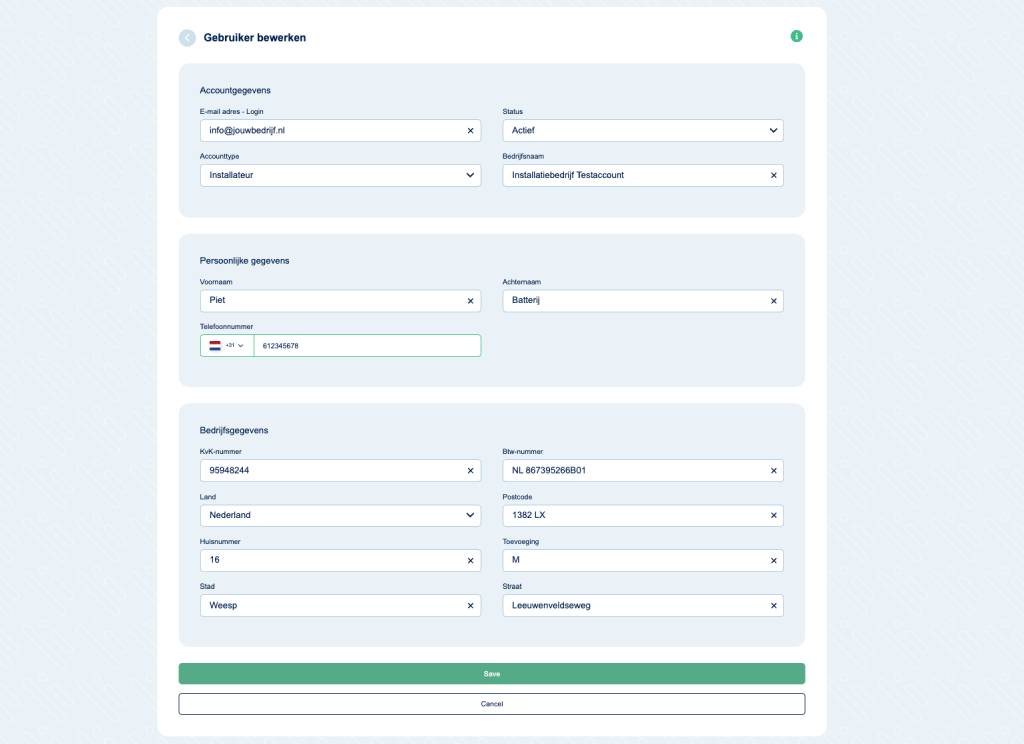Clear the Stad field
Screen dimensions: 1024x744
coord(470,606)
